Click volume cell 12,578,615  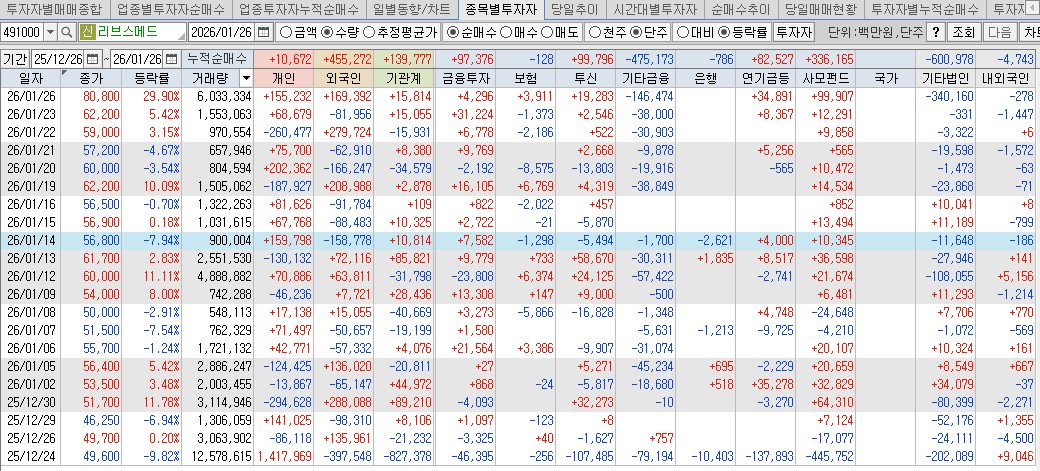[217, 456]
